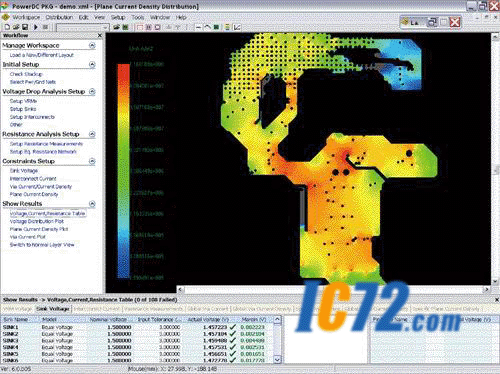Start the simulation with the play arrow icon

[x=36, y=27]
